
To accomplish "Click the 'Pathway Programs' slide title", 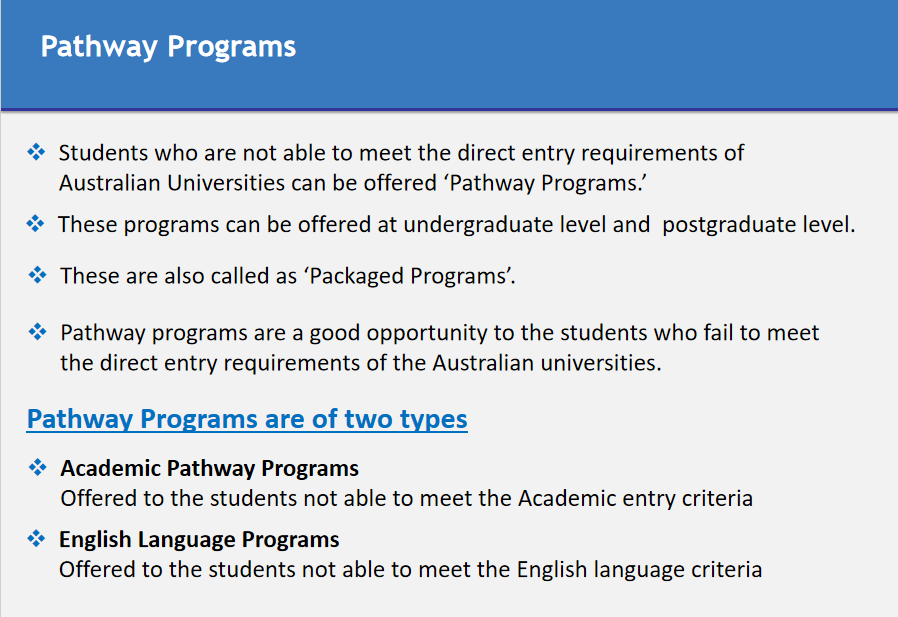I will pos(168,47).
